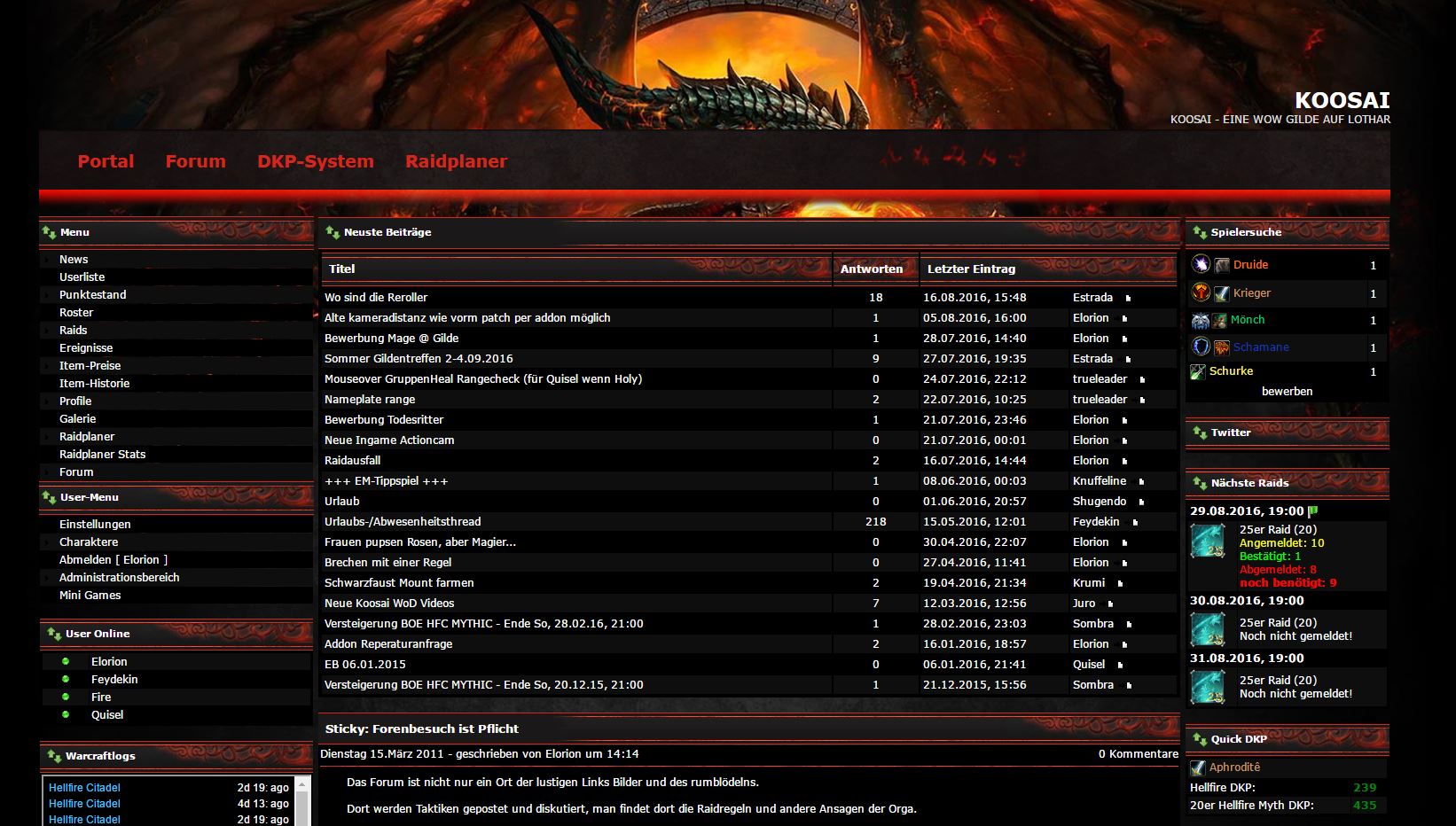The image size is (1456, 826).
Task: Open the Forum tab in top navigation
Action: tap(196, 161)
